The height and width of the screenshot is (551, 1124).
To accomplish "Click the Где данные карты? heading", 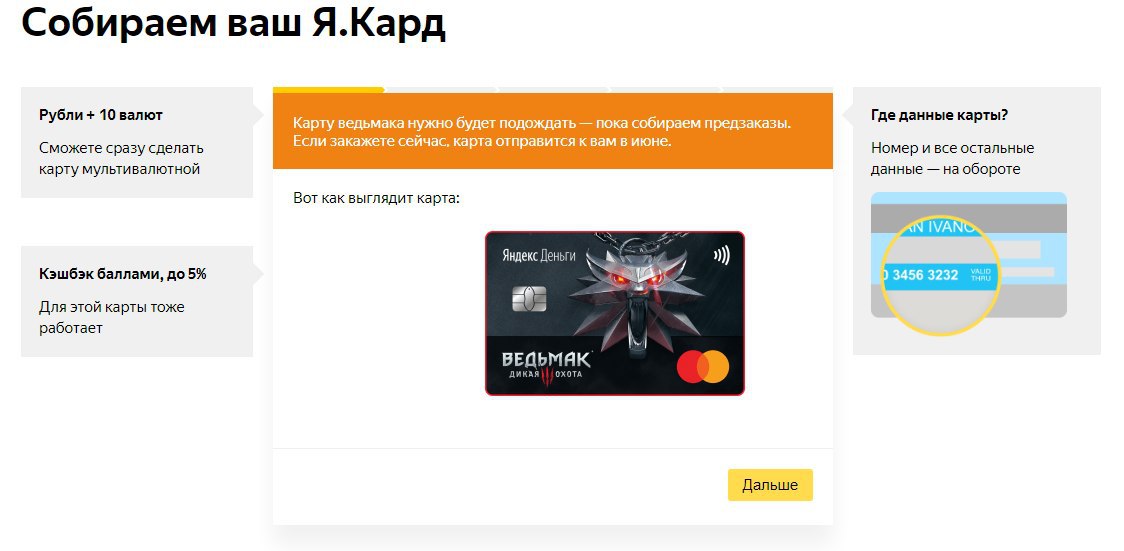I will pos(939,115).
